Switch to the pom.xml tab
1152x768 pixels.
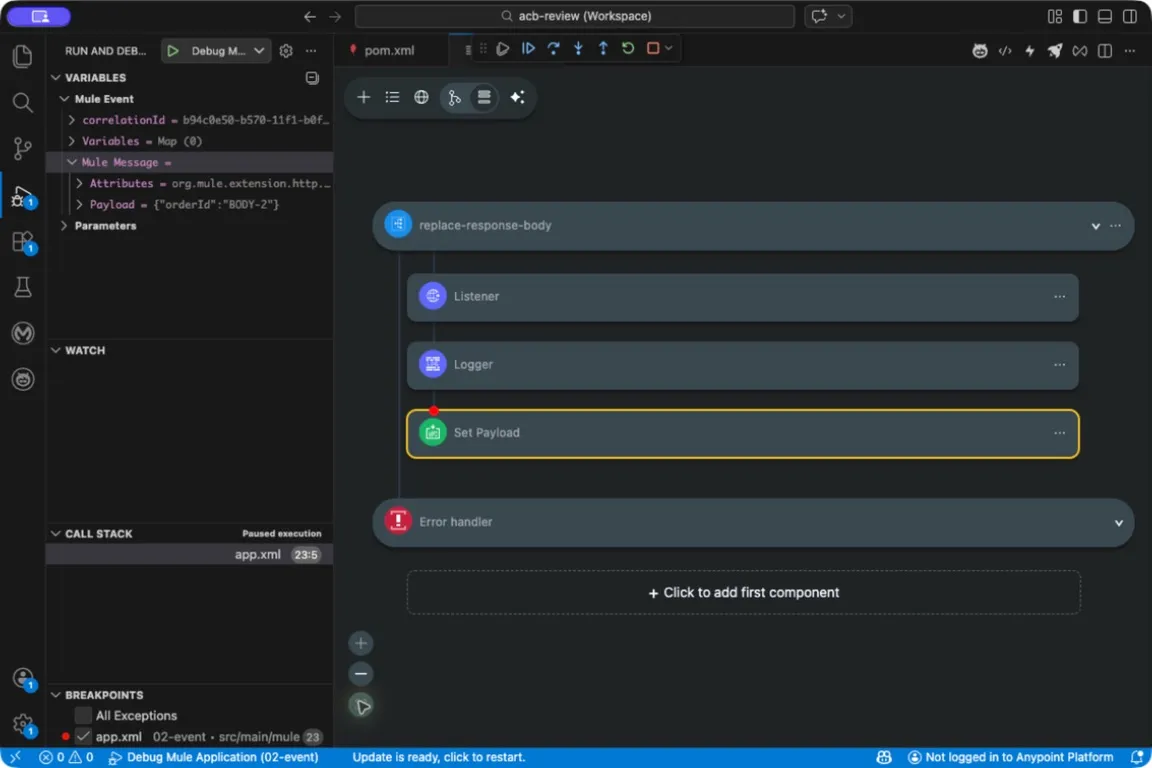389,51
